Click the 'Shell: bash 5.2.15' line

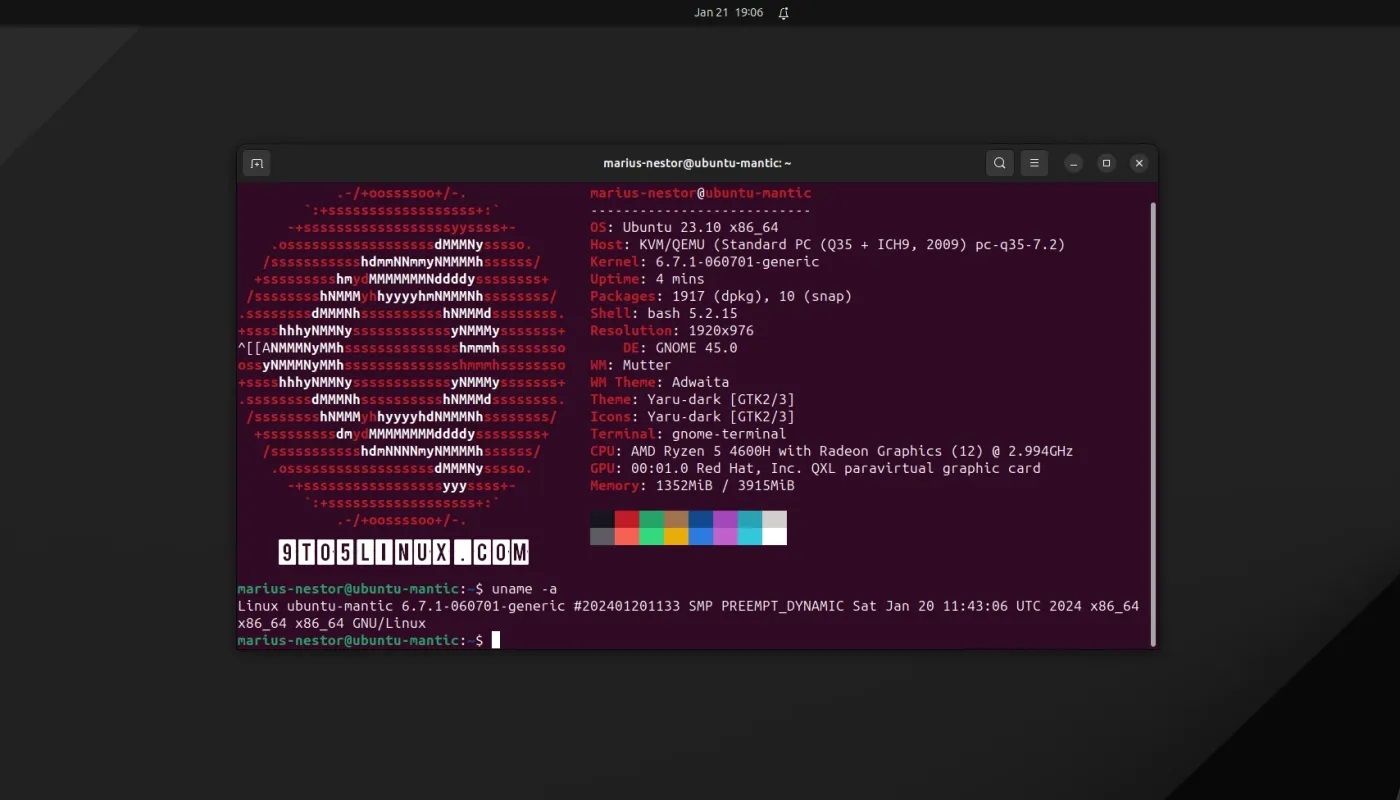click(x=663, y=313)
